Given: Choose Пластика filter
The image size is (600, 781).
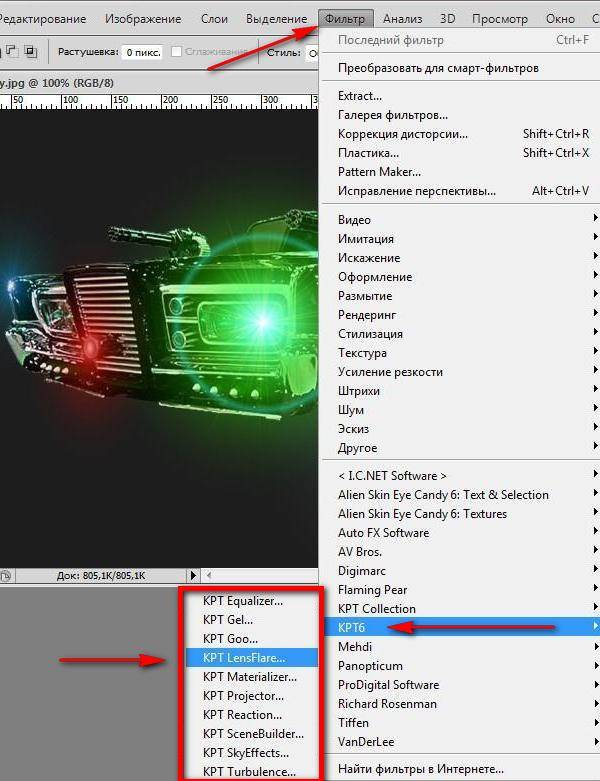Looking at the screenshot, I should [368, 153].
